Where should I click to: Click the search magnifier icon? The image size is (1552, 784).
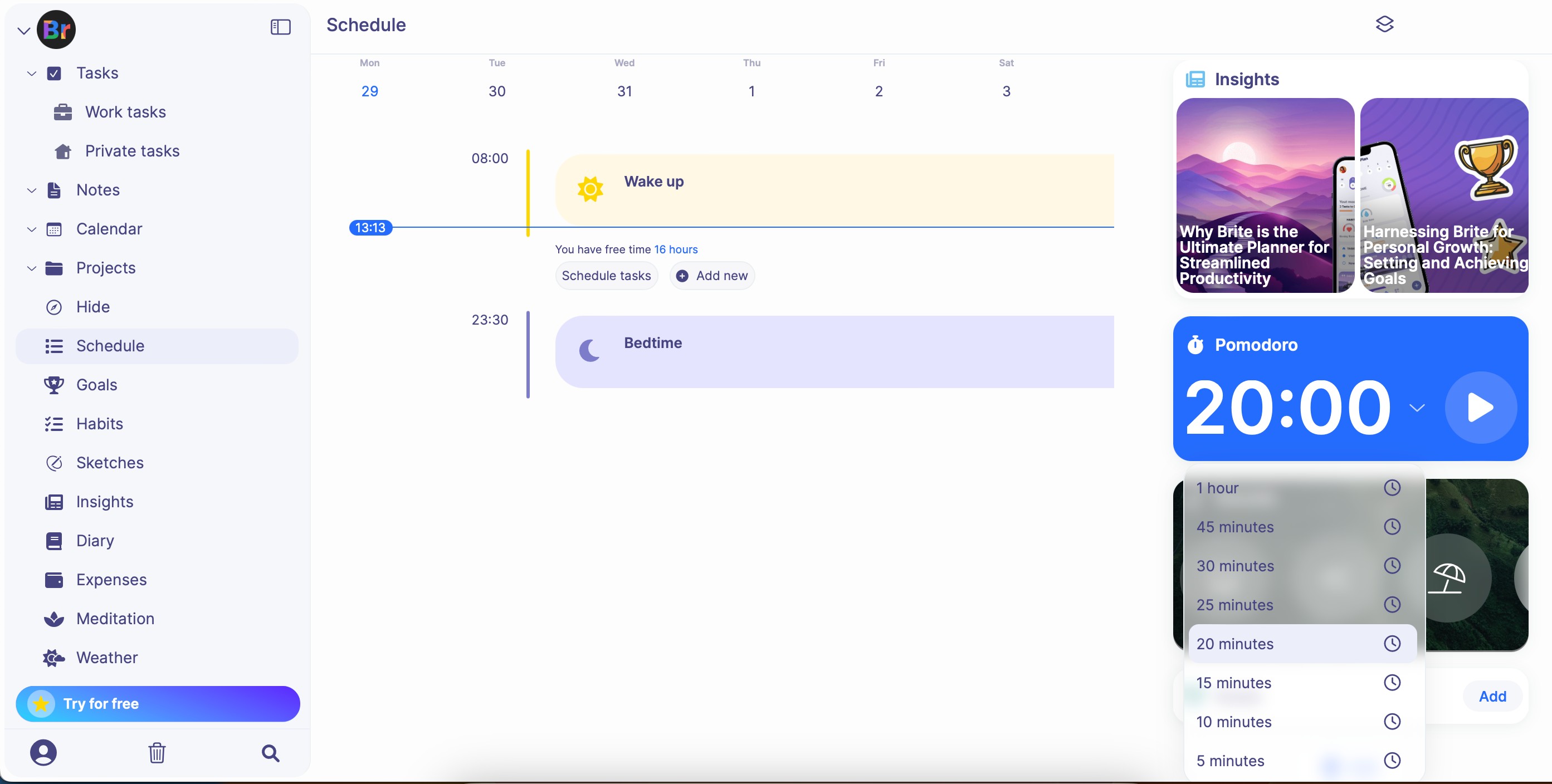click(x=271, y=753)
